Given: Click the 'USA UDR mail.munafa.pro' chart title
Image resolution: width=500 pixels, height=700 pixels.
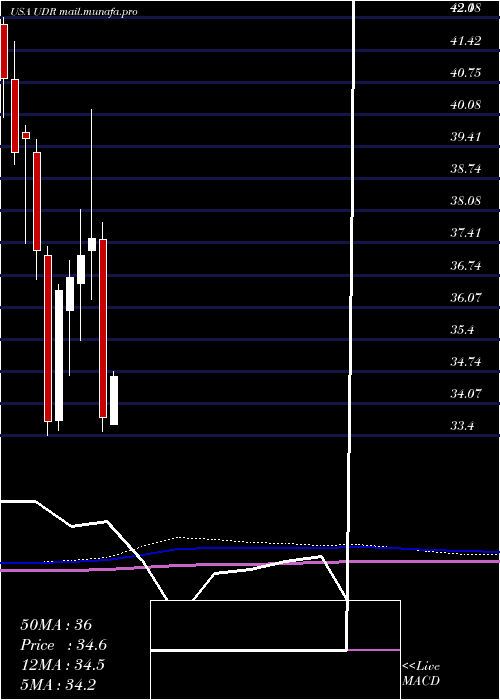Looking at the screenshot, I should point(73,12).
